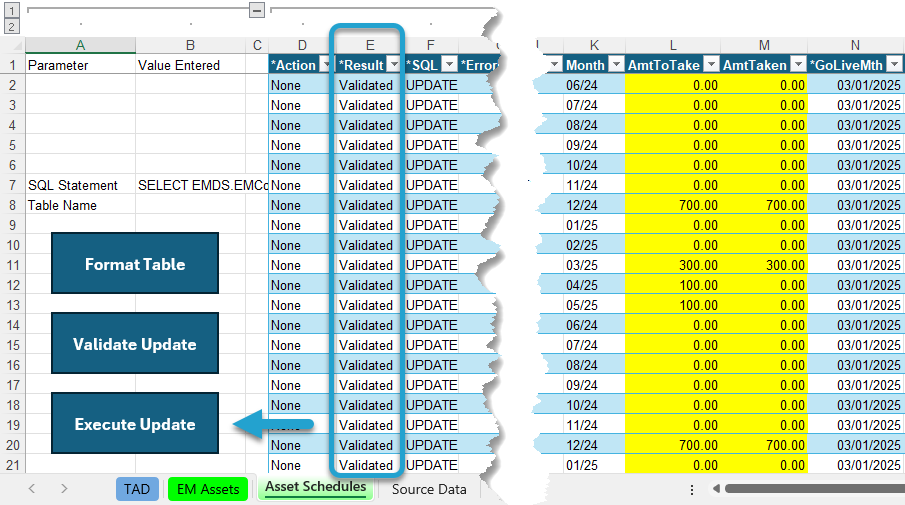Open the *Result column filter dropdown

(394, 65)
